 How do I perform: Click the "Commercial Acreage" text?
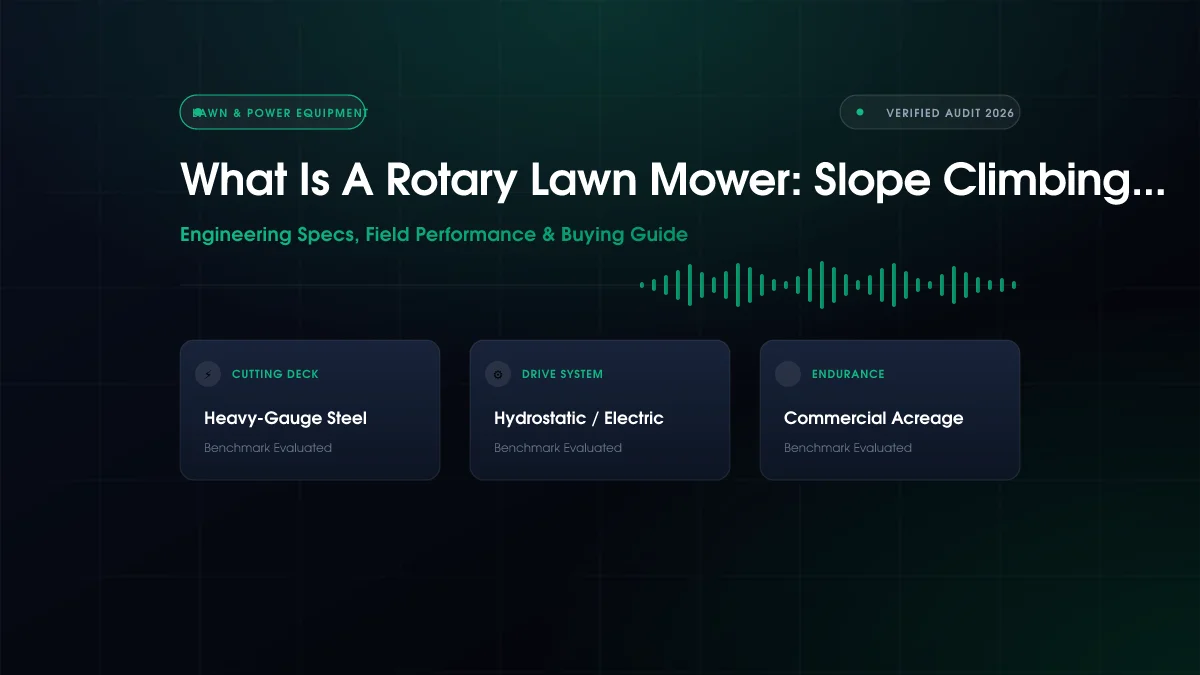tap(874, 418)
